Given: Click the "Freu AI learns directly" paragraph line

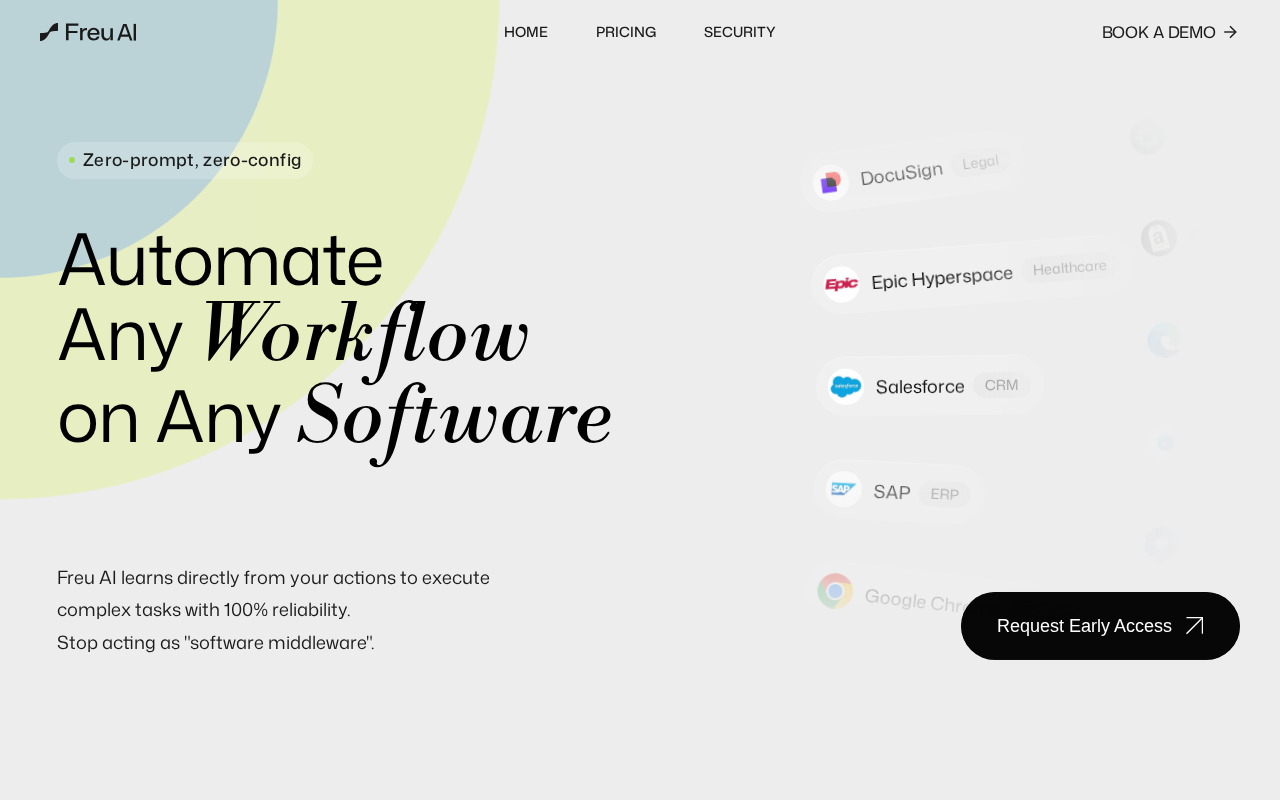Looking at the screenshot, I should [273, 578].
